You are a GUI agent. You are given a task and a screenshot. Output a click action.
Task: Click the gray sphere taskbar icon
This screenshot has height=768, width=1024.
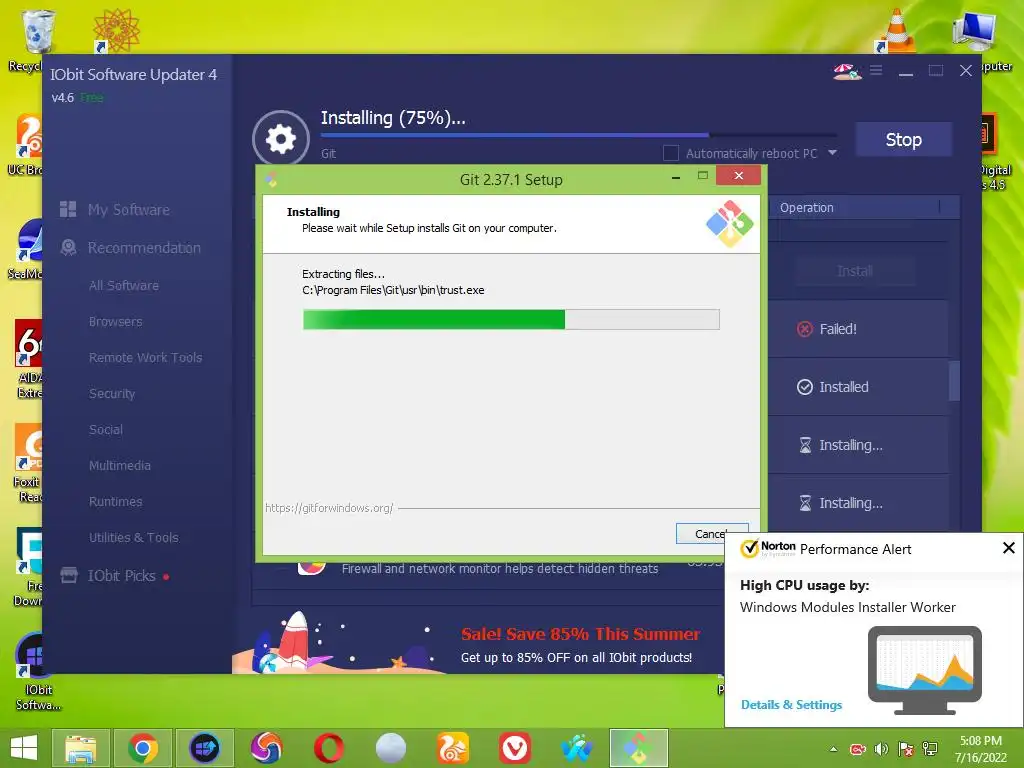(391, 748)
